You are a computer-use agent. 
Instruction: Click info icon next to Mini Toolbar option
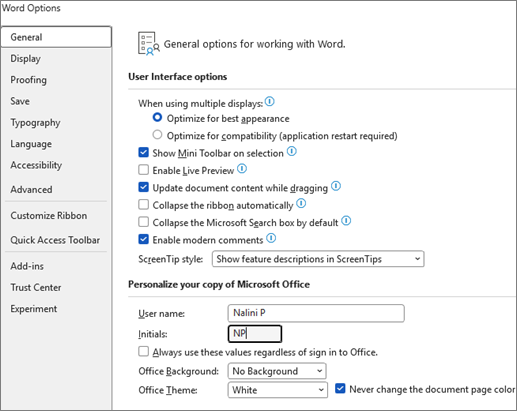point(292,151)
